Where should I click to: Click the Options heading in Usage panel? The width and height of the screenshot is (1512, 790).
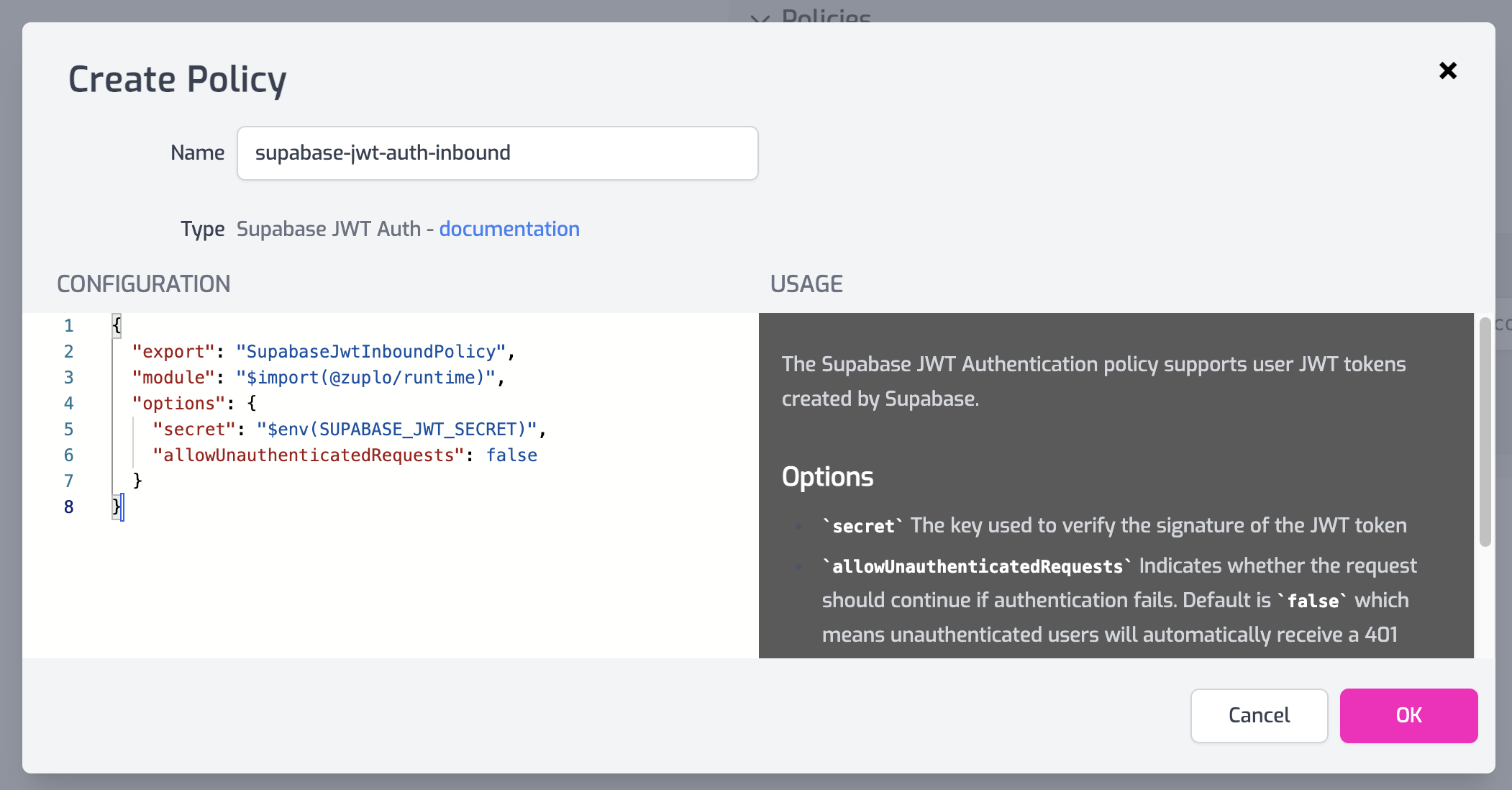coord(827,477)
